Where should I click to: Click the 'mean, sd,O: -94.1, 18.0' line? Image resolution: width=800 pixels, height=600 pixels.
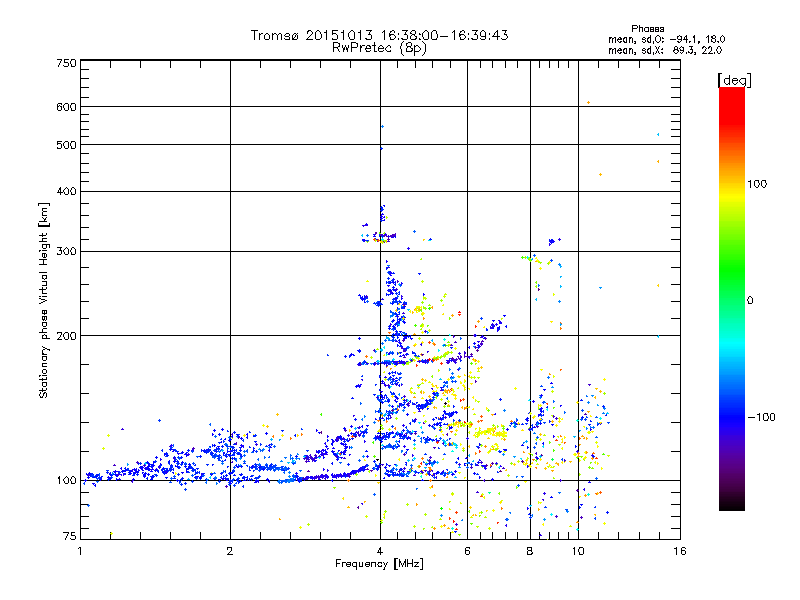(x=666, y=39)
